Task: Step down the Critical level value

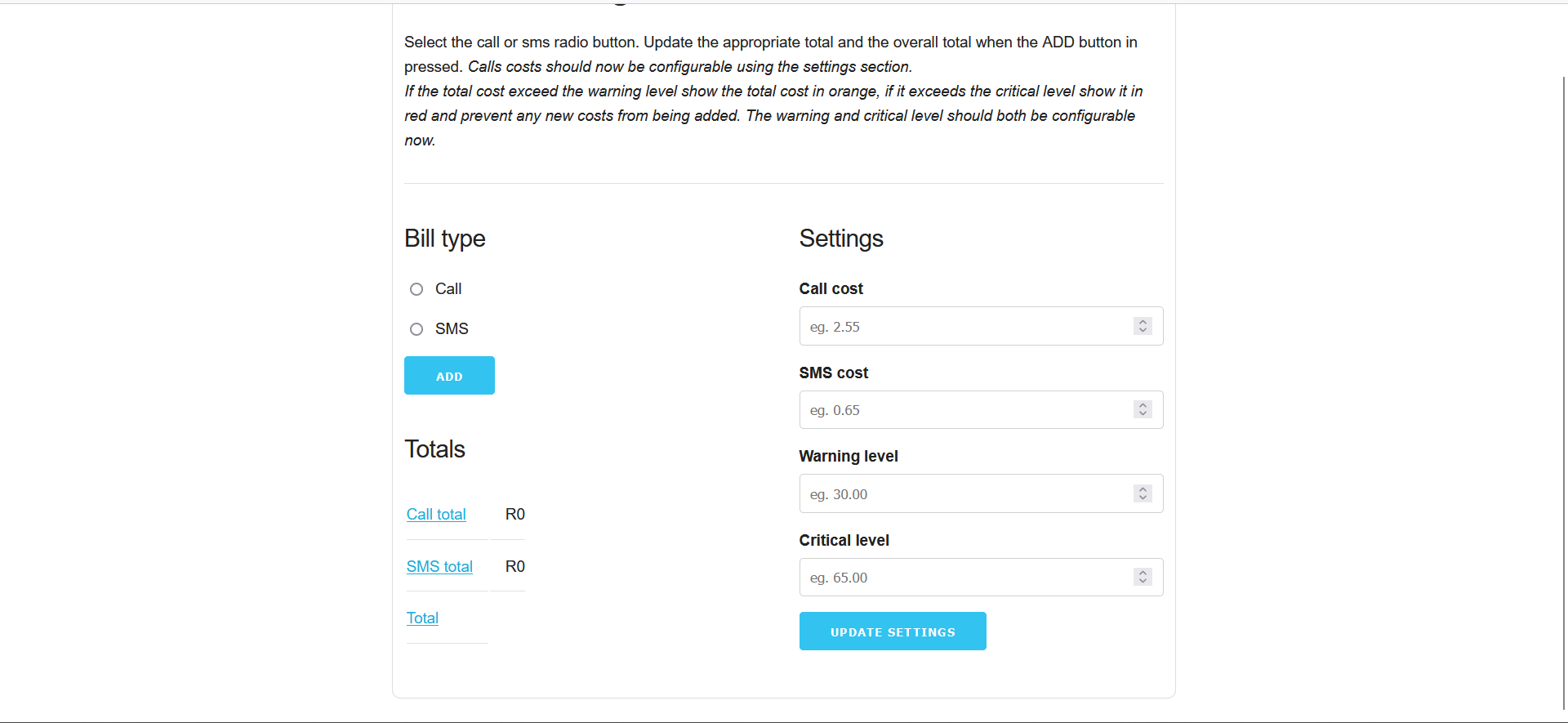Action: [1143, 582]
